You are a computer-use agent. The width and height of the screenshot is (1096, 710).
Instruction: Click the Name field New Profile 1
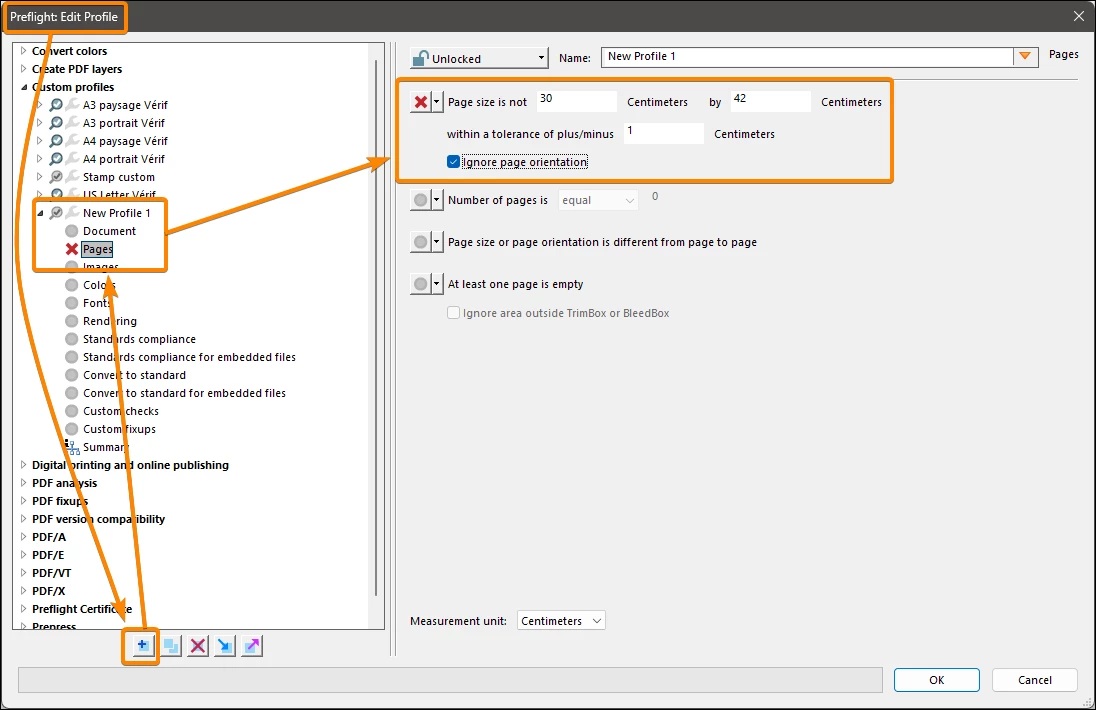tap(807, 57)
